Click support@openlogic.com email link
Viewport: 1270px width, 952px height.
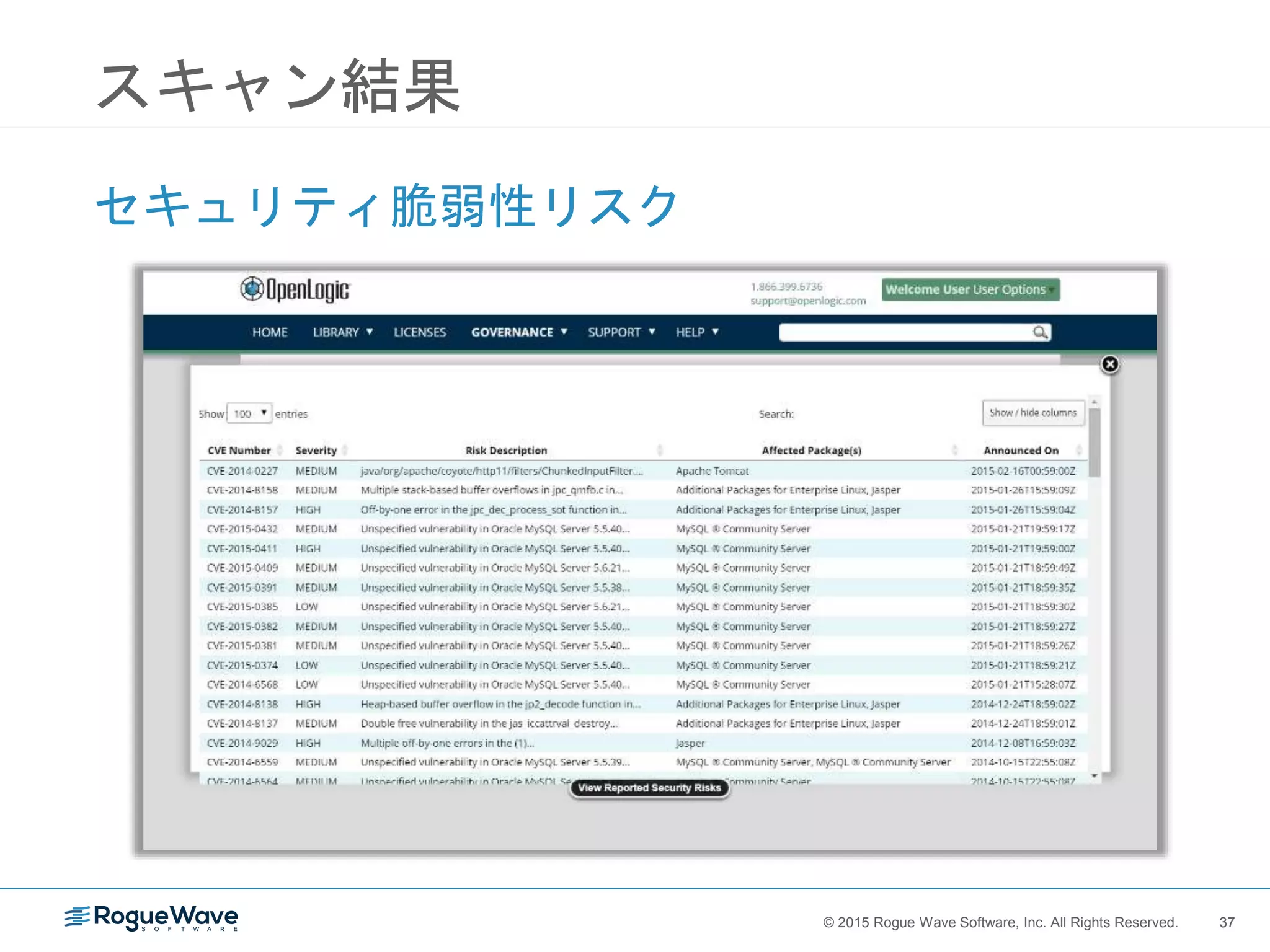coord(808,301)
